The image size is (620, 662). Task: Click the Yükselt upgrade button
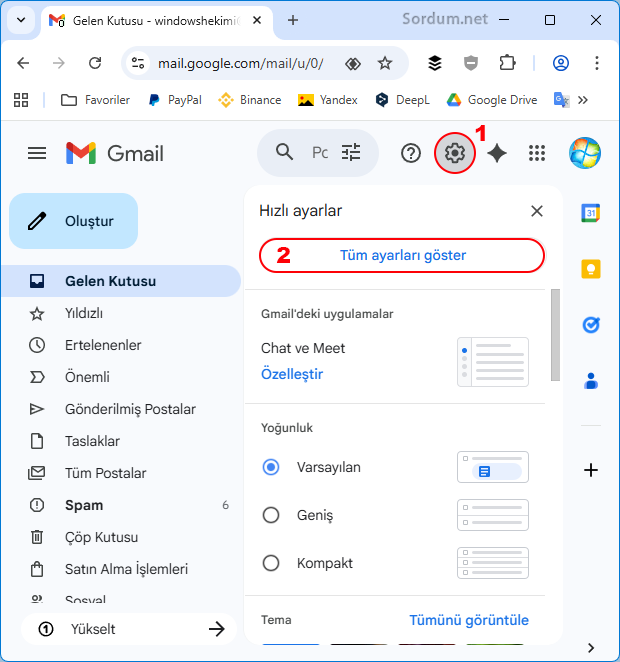click(129, 629)
